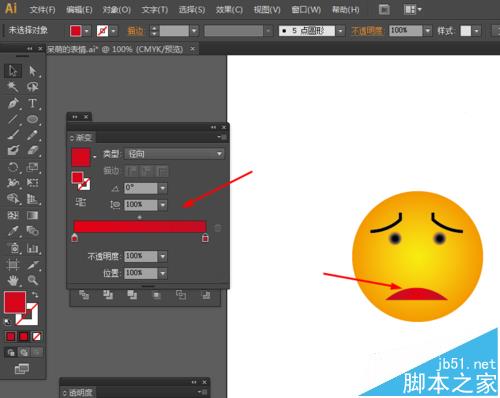Select the Pen tool
The height and width of the screenshot is (398, 500).
point(13,103)
